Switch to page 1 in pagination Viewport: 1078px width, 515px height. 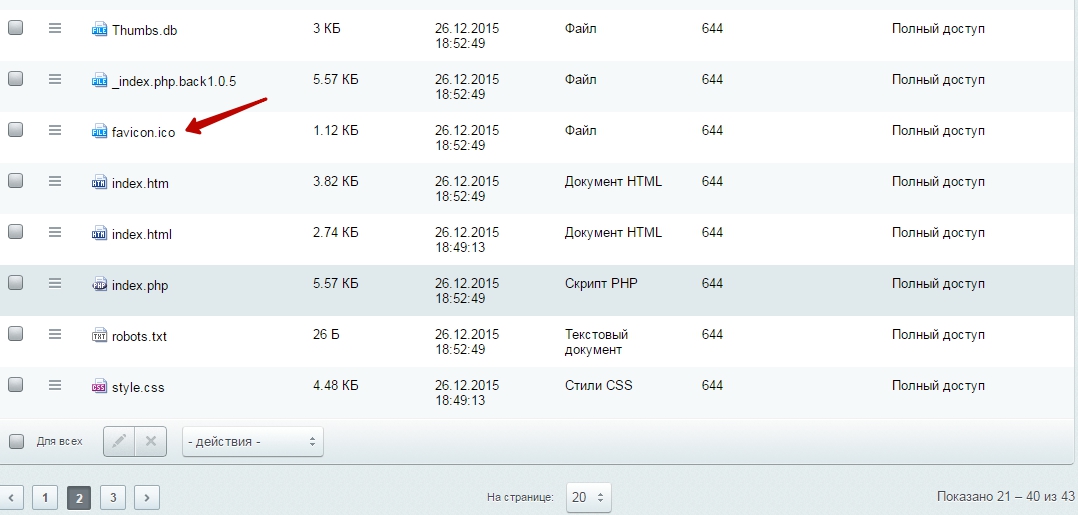45,497
